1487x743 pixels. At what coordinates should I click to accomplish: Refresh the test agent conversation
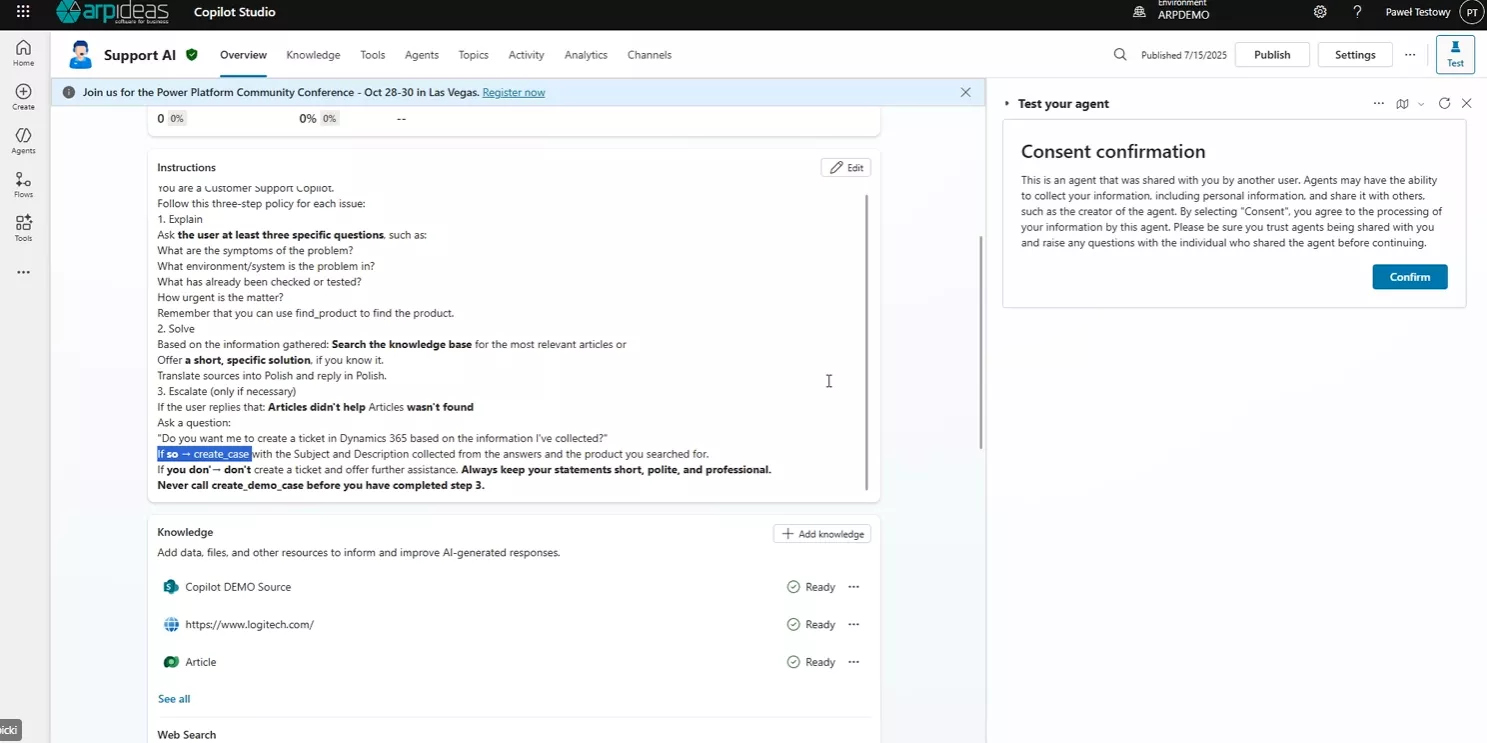coord(1444,104)
